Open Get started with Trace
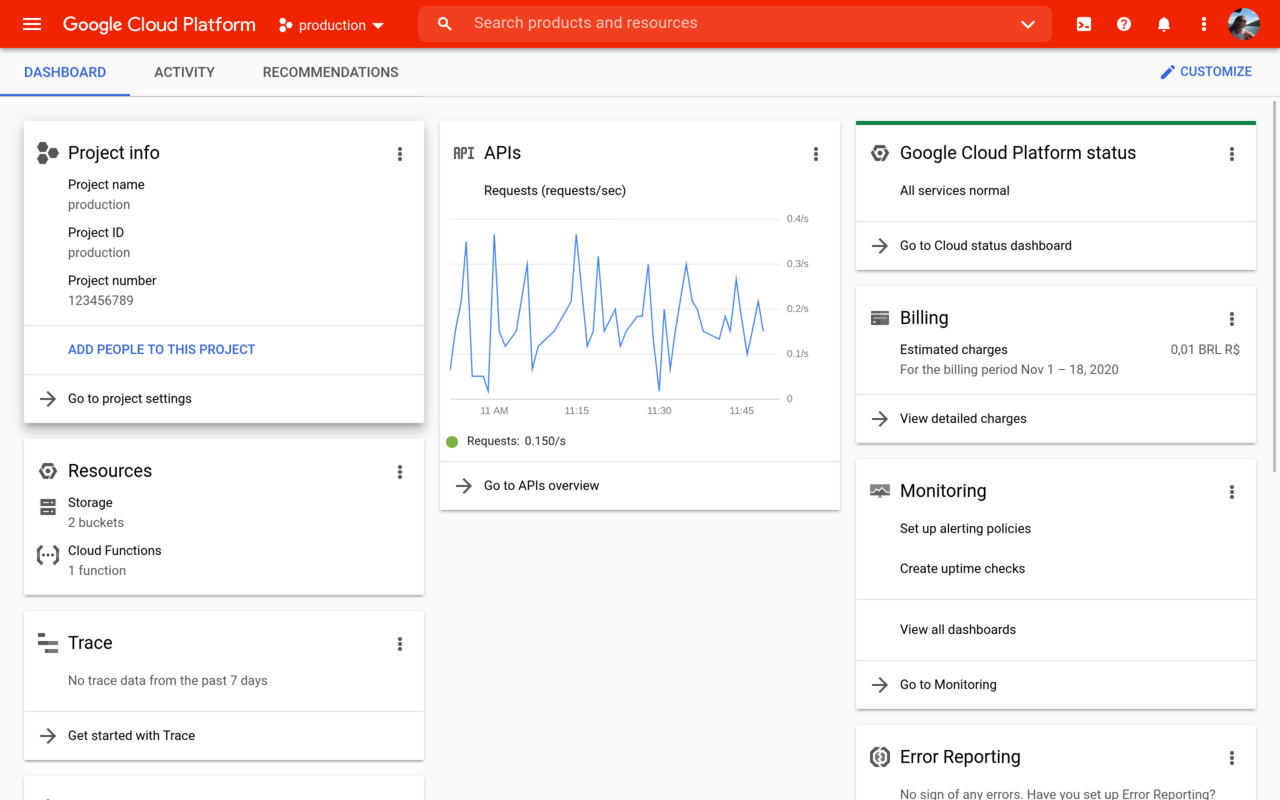 click(130, 735)
